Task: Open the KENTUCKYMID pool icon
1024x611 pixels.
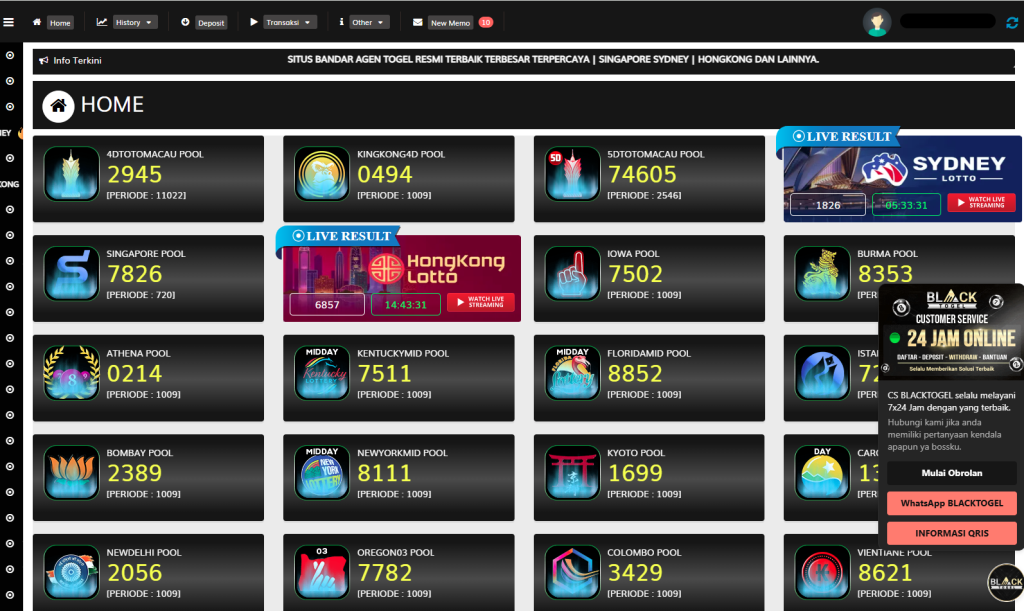Action: point(321,373)
